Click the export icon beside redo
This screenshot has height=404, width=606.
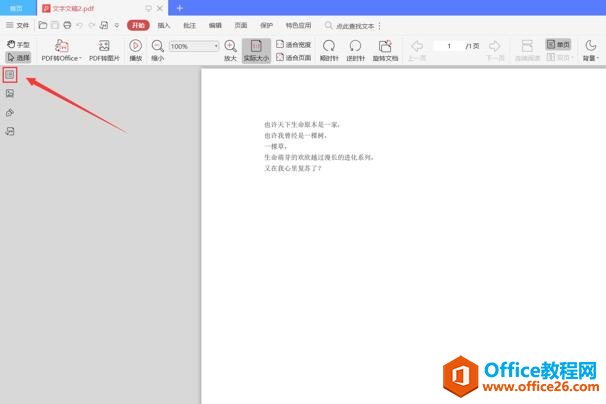[x=104, y=26]
